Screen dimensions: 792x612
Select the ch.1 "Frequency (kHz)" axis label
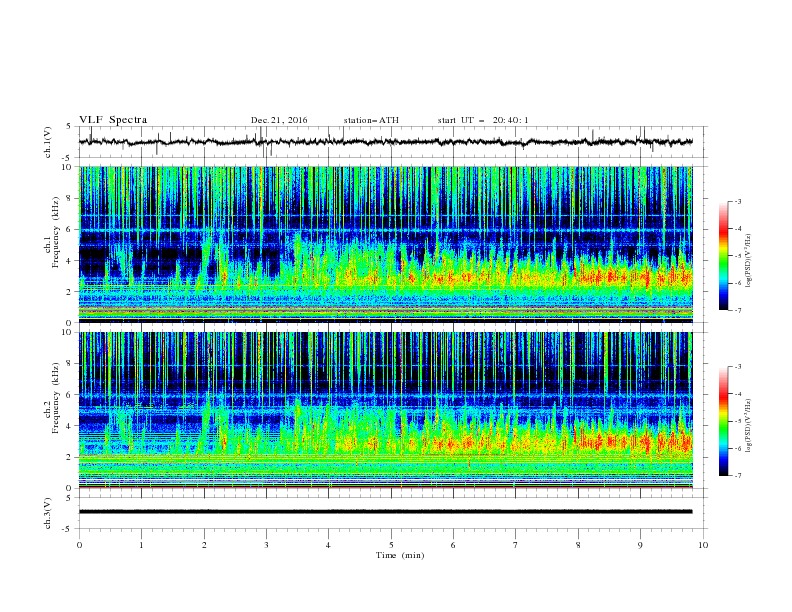coord(56,230)
